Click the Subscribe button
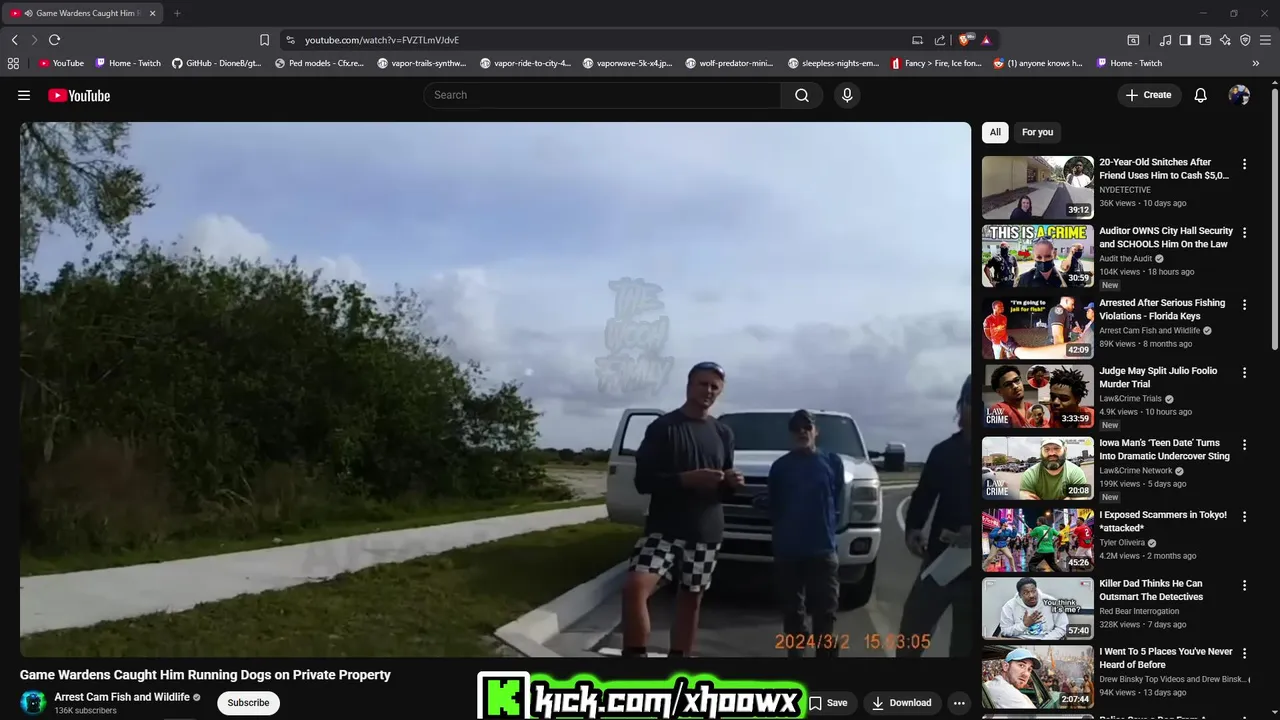1280x720 pixels. point(248,703)
